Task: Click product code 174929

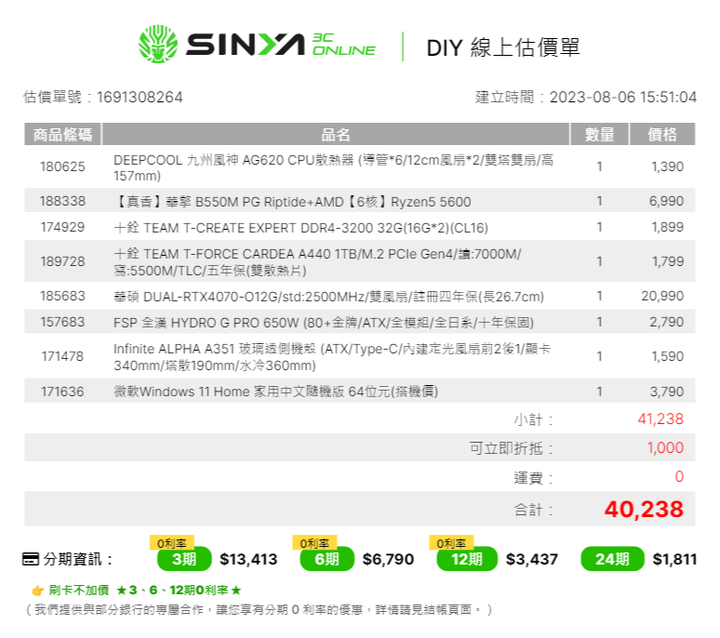Action: pos(62,227)
